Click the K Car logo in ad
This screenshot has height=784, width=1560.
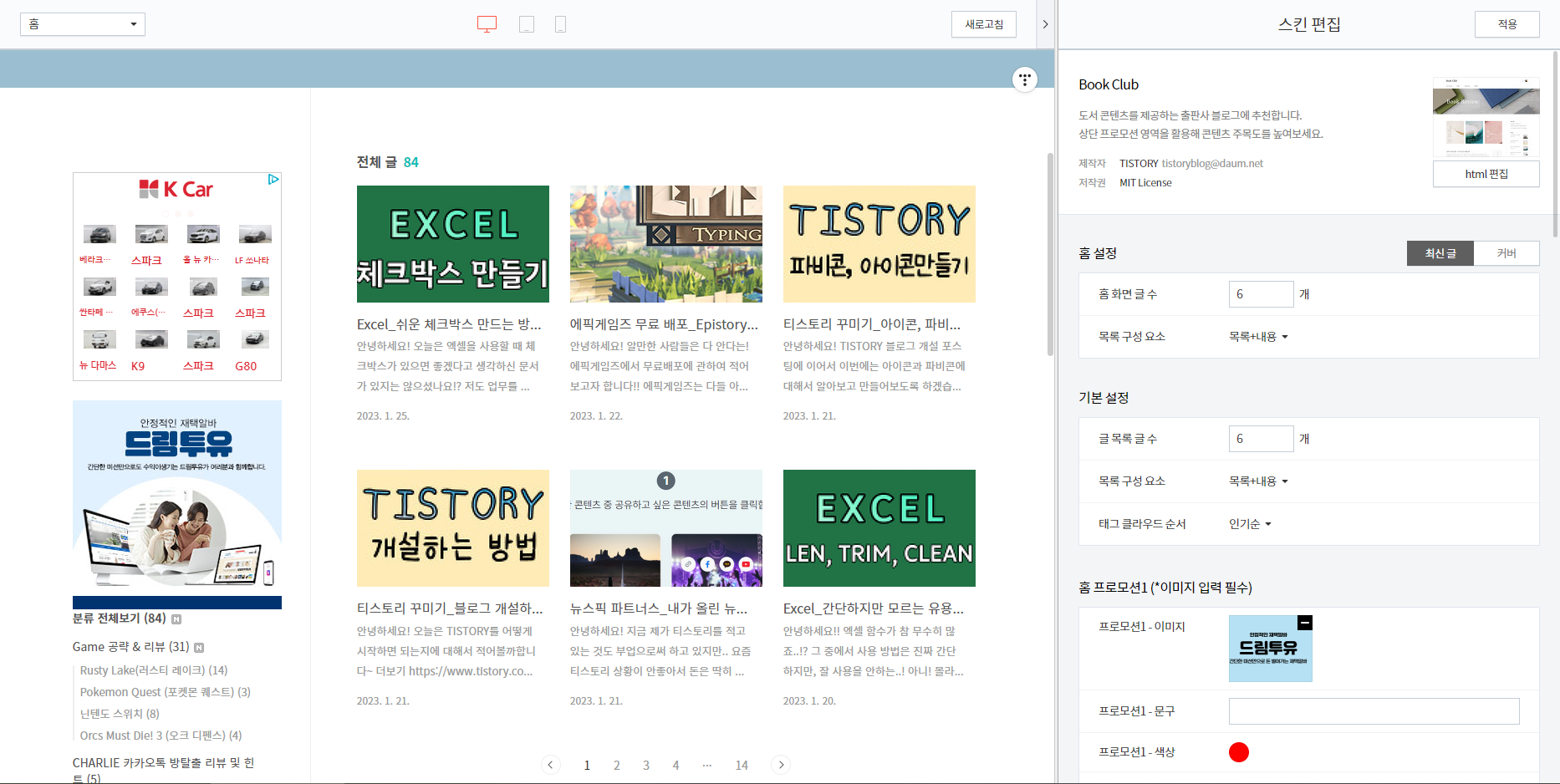(176, 190)
